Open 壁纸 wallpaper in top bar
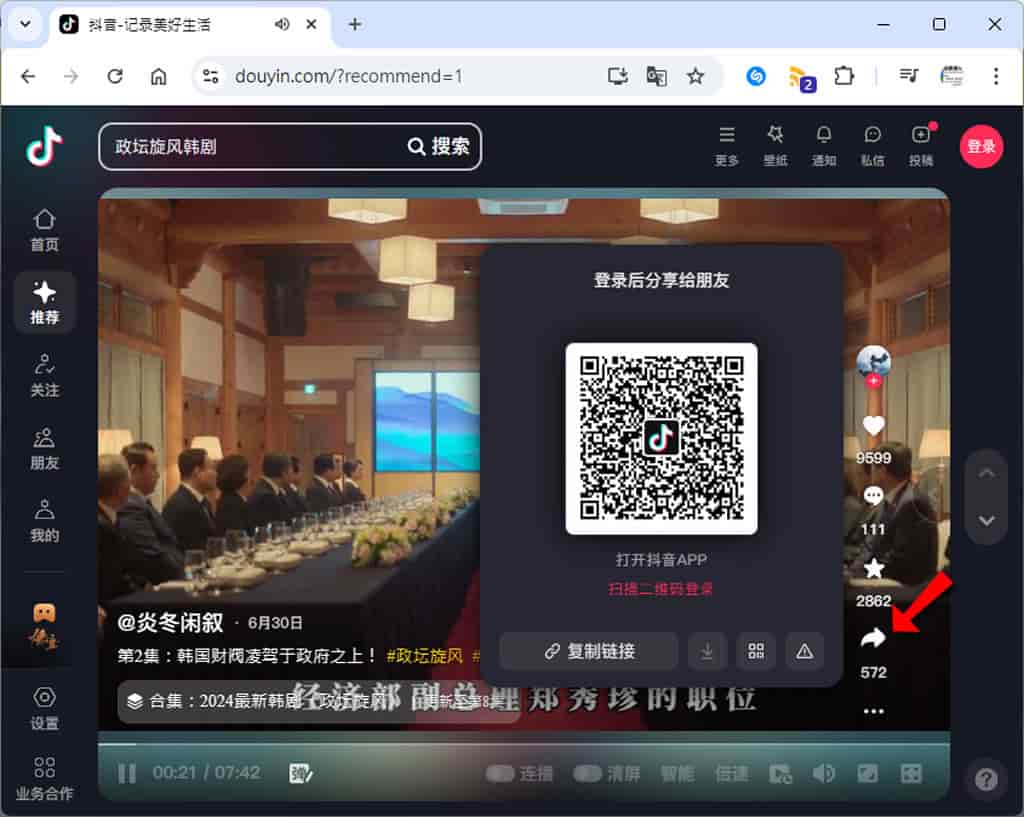This screenshot has height=817, width=1024. (775, 146)
